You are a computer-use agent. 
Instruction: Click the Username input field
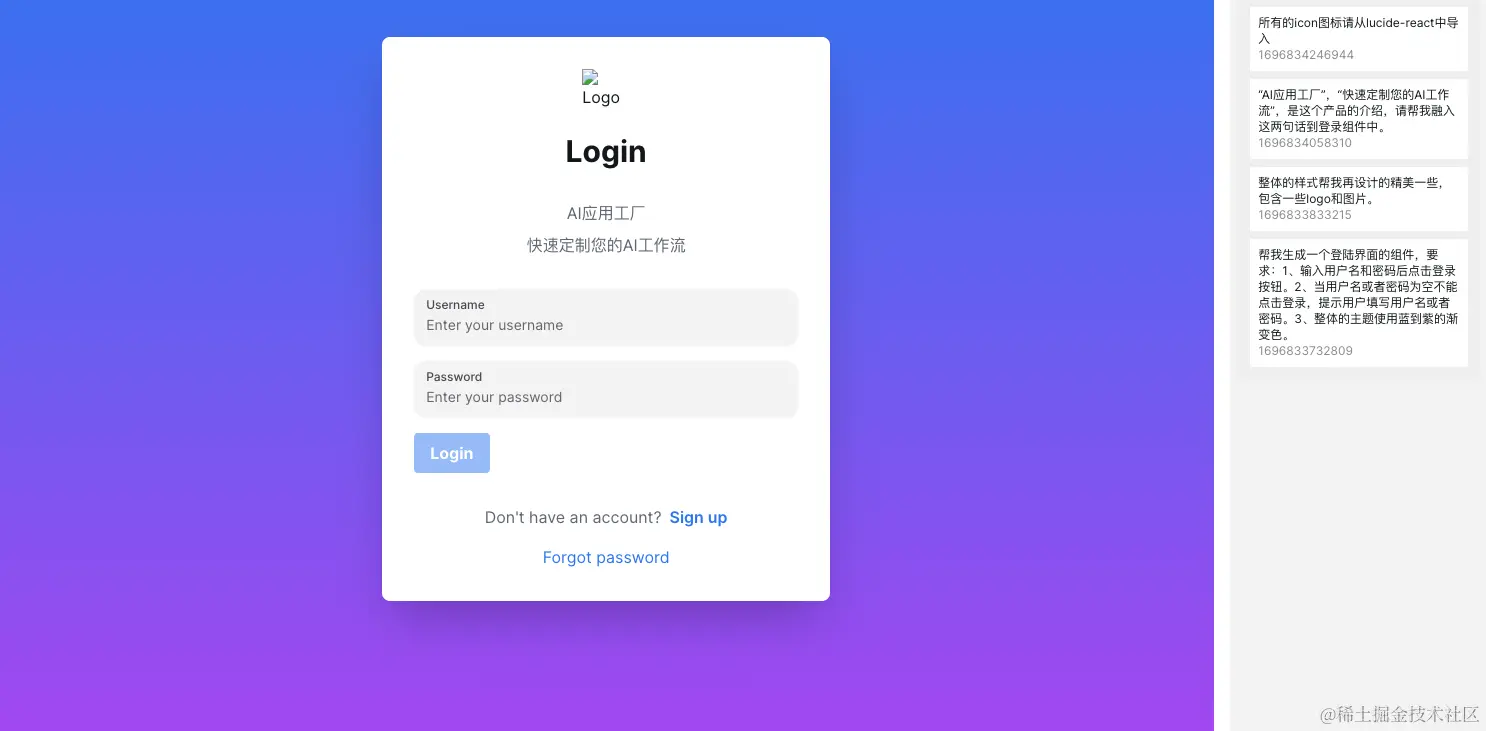tap(606, 318)
